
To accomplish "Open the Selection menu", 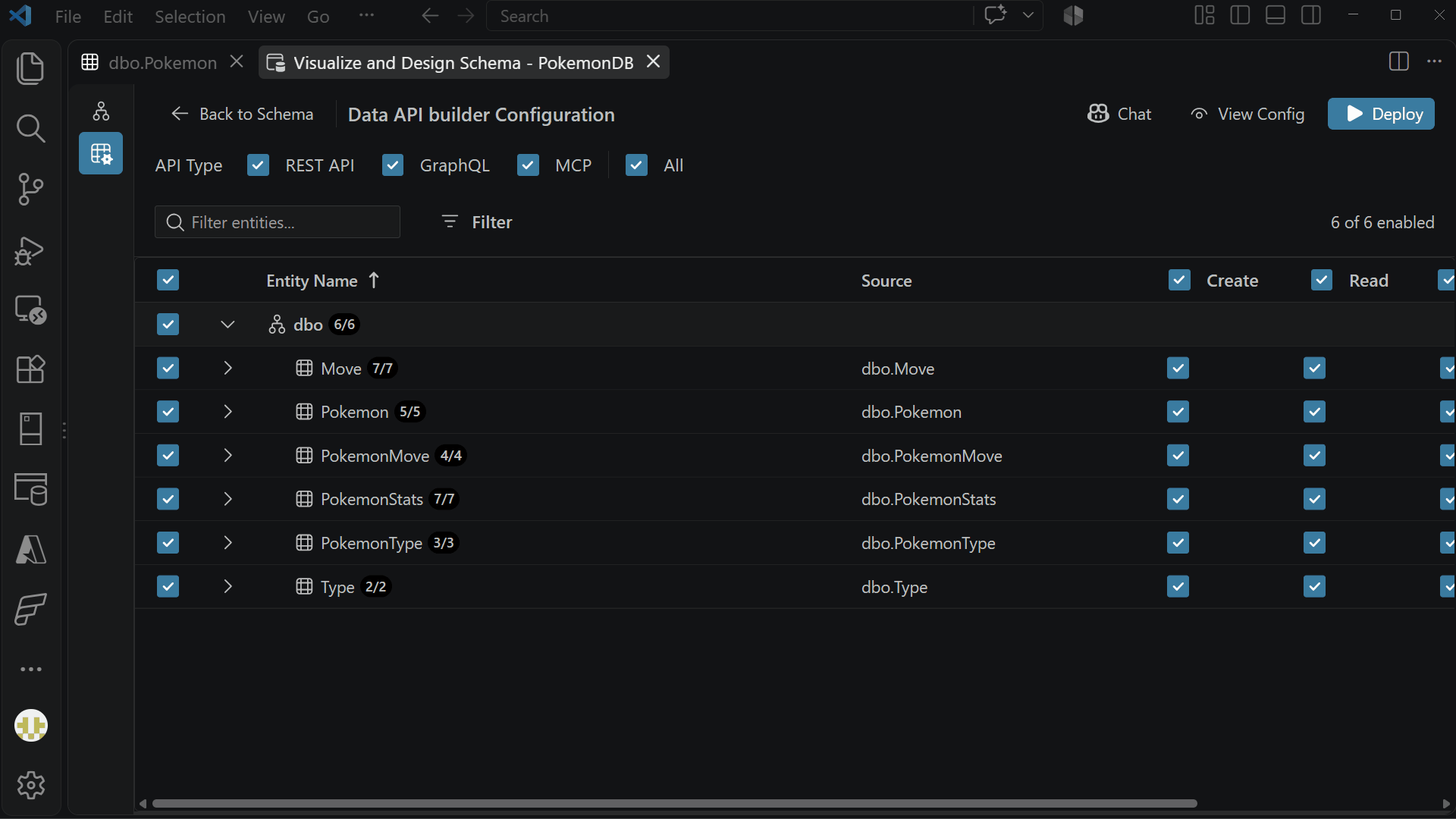I will tap(190, 16).
